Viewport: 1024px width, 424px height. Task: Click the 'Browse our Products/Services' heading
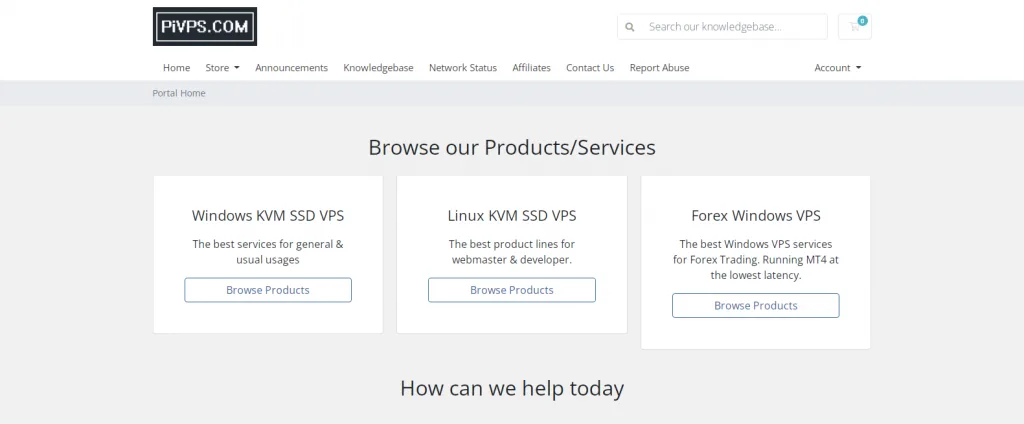(x=511, y=147)
